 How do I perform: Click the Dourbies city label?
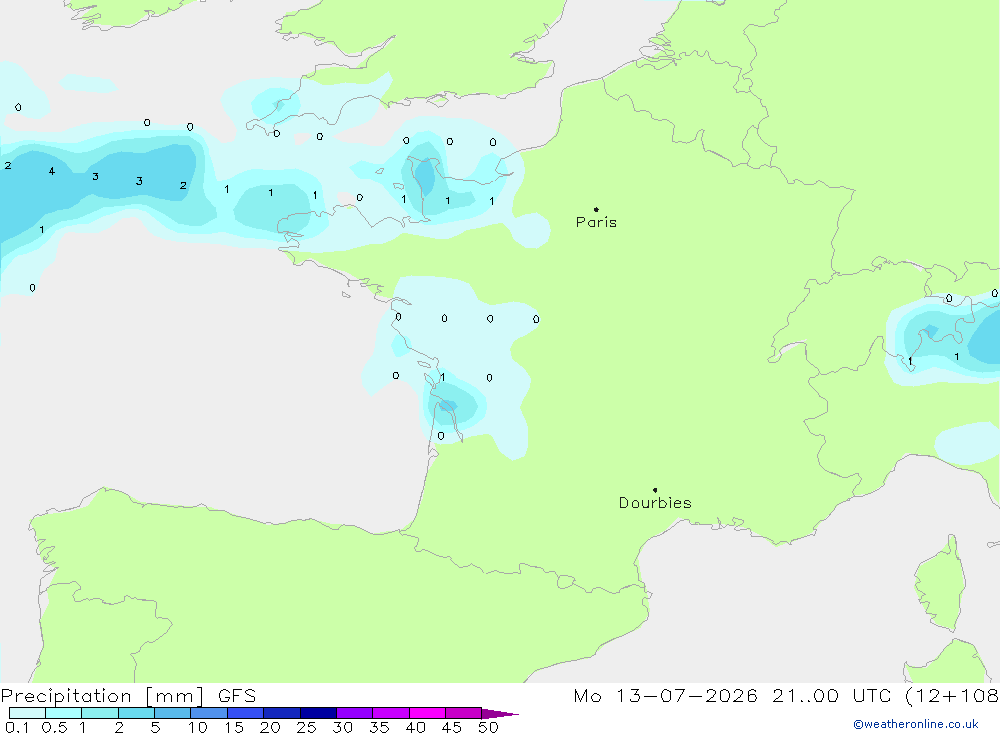[x=655, y=503]
